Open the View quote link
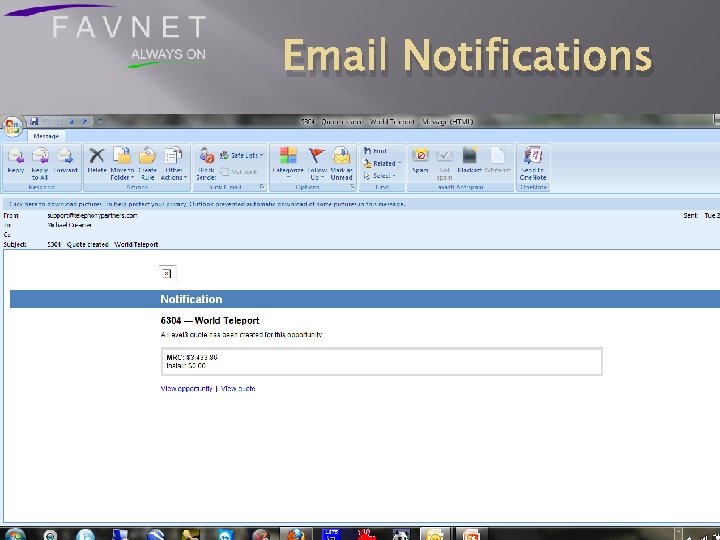720x540 pixels. click(238, 388)
